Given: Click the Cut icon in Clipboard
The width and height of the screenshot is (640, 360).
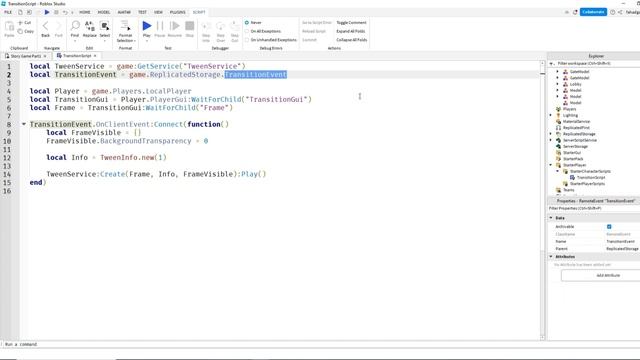Looking at the screenshot, I should pyautogui.click(x=20, y=23).
